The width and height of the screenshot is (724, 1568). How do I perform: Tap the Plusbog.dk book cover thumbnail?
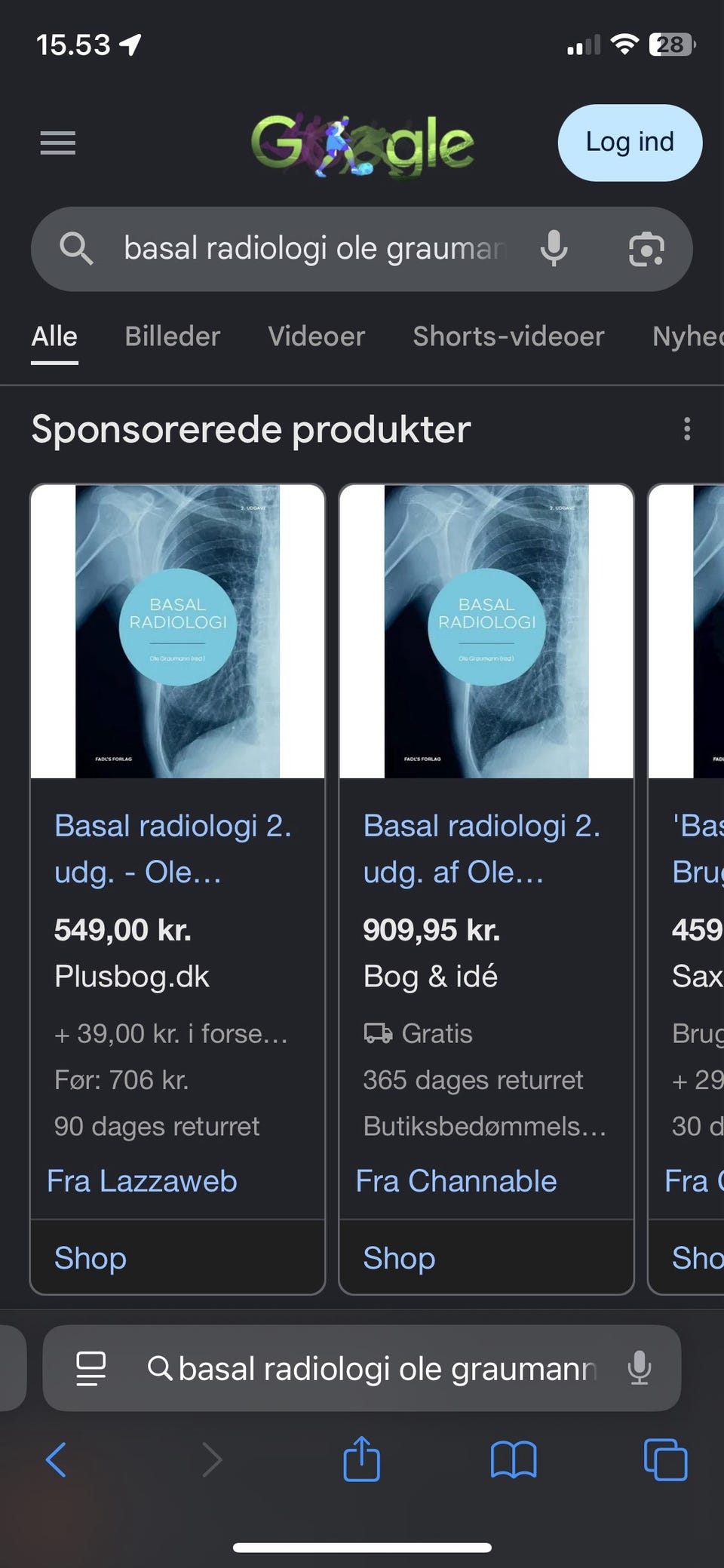[x=178, y=631]
